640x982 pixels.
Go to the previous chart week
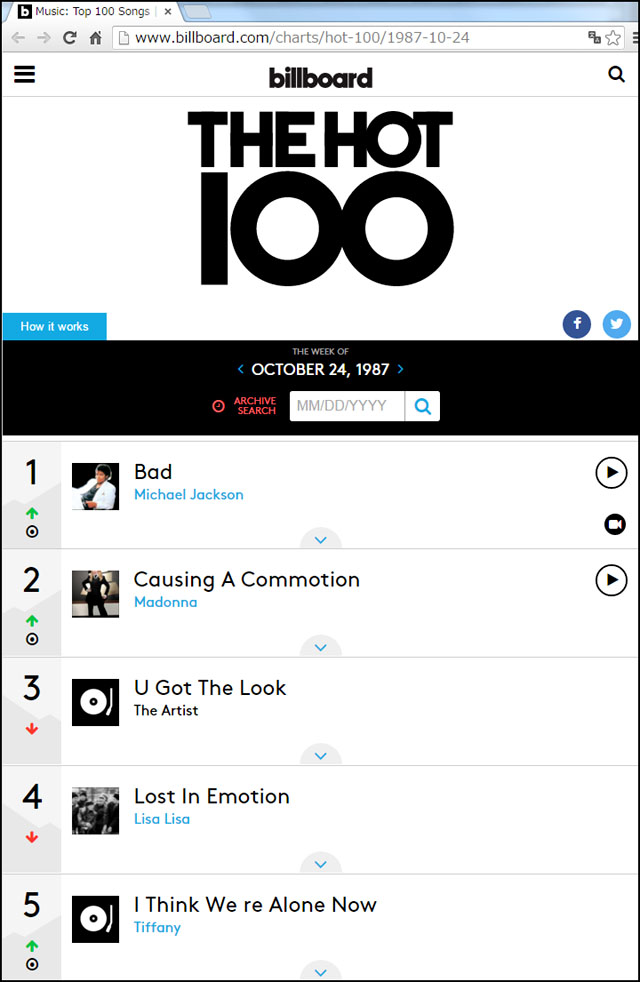(x=241, y=369)
